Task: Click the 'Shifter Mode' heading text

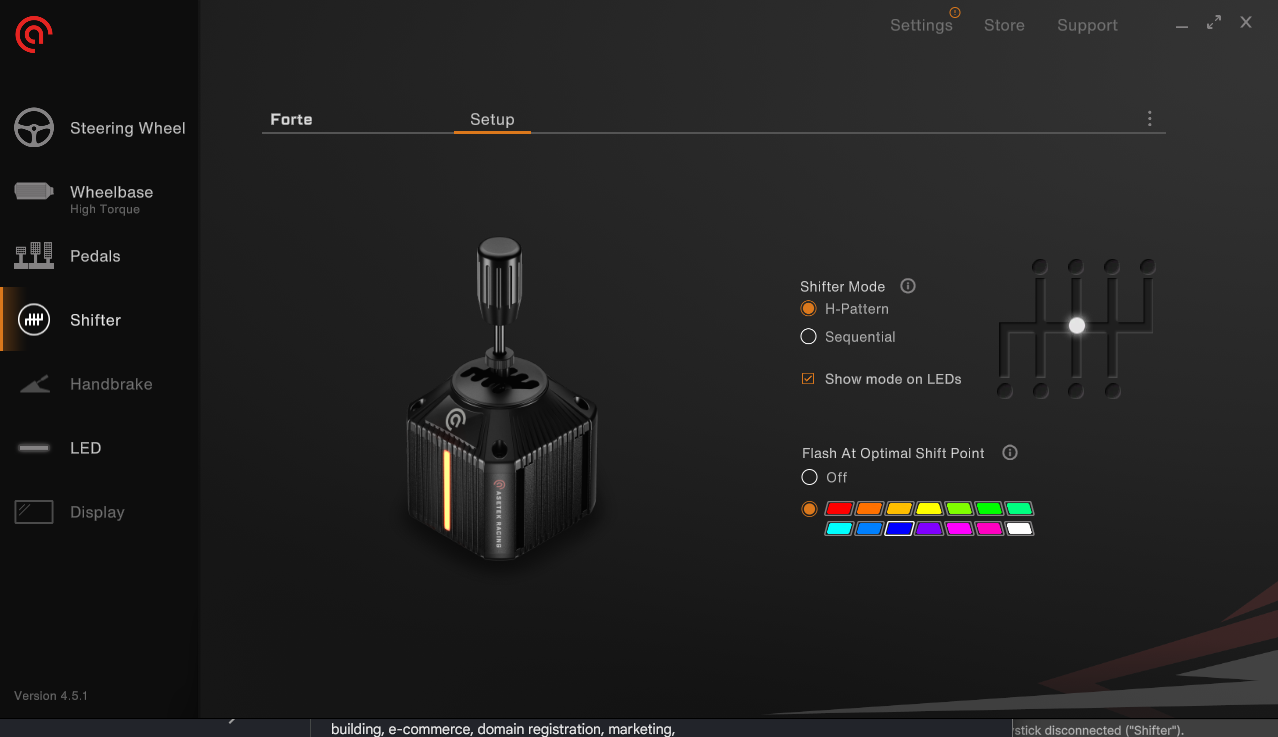Action: tap(843, 286)
